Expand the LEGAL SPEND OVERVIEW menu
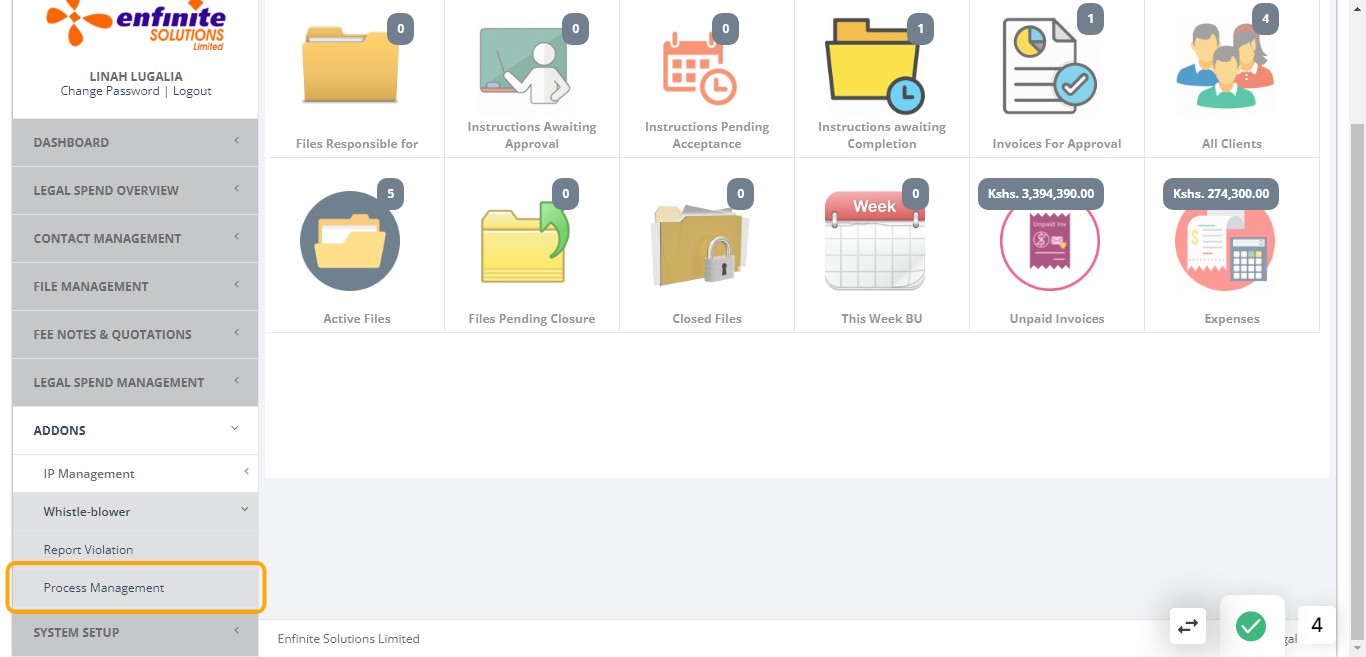Image resolution: width=1366 pixels, height=657 pixels. click(x=135, y=190)
